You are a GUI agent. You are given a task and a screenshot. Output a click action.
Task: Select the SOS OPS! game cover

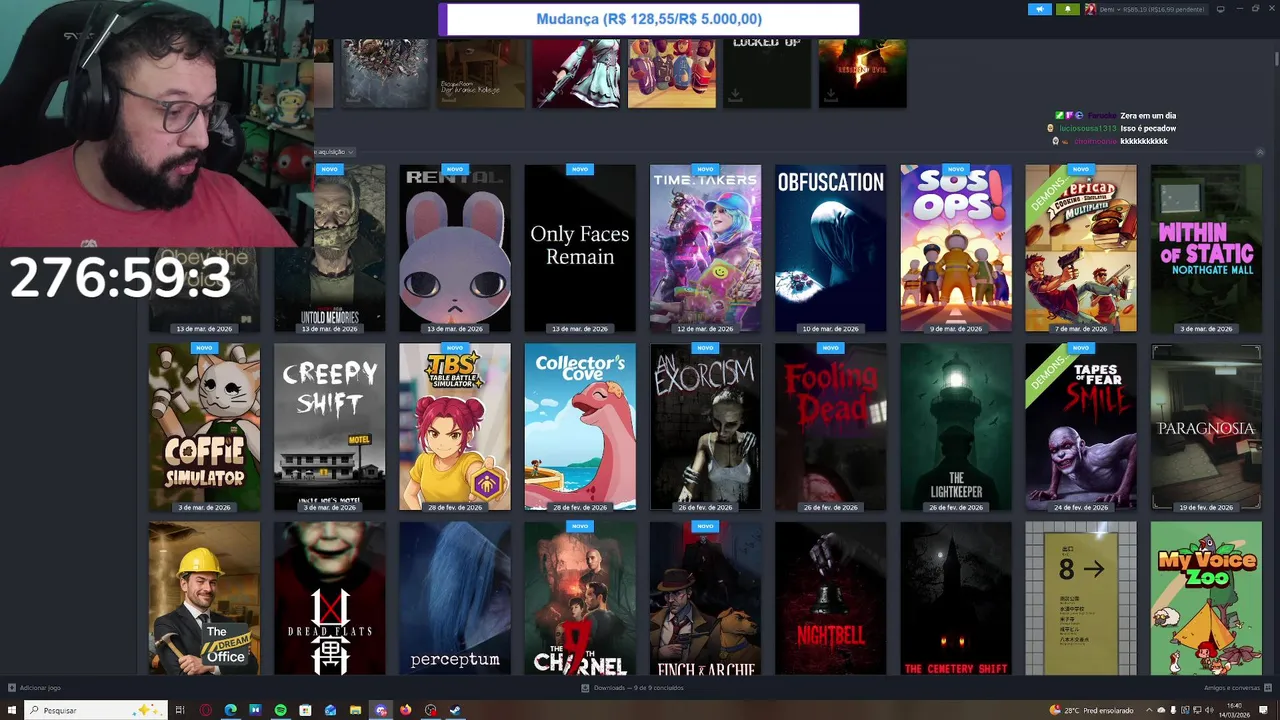[956, 248]
